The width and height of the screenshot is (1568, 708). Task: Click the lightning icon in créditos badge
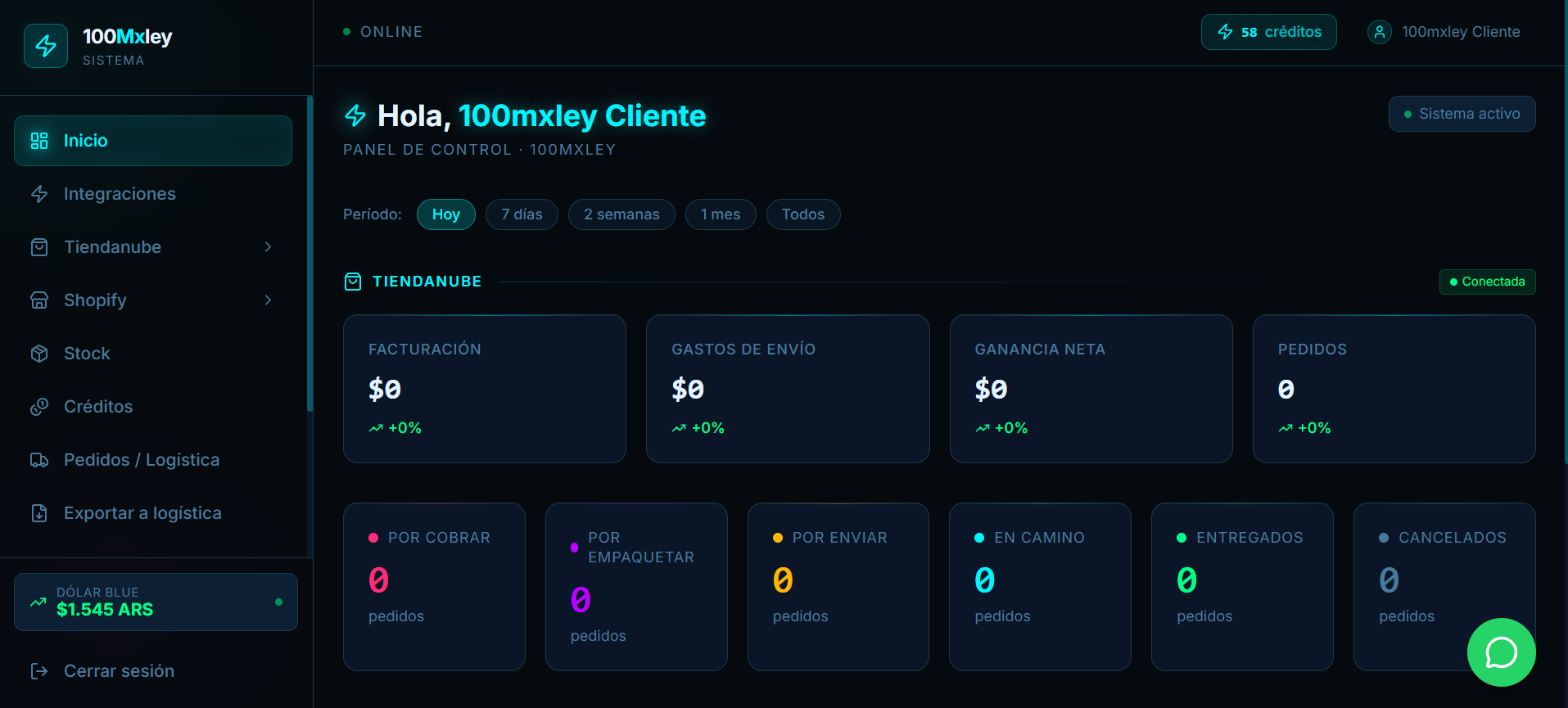(x=1226, y=32)
